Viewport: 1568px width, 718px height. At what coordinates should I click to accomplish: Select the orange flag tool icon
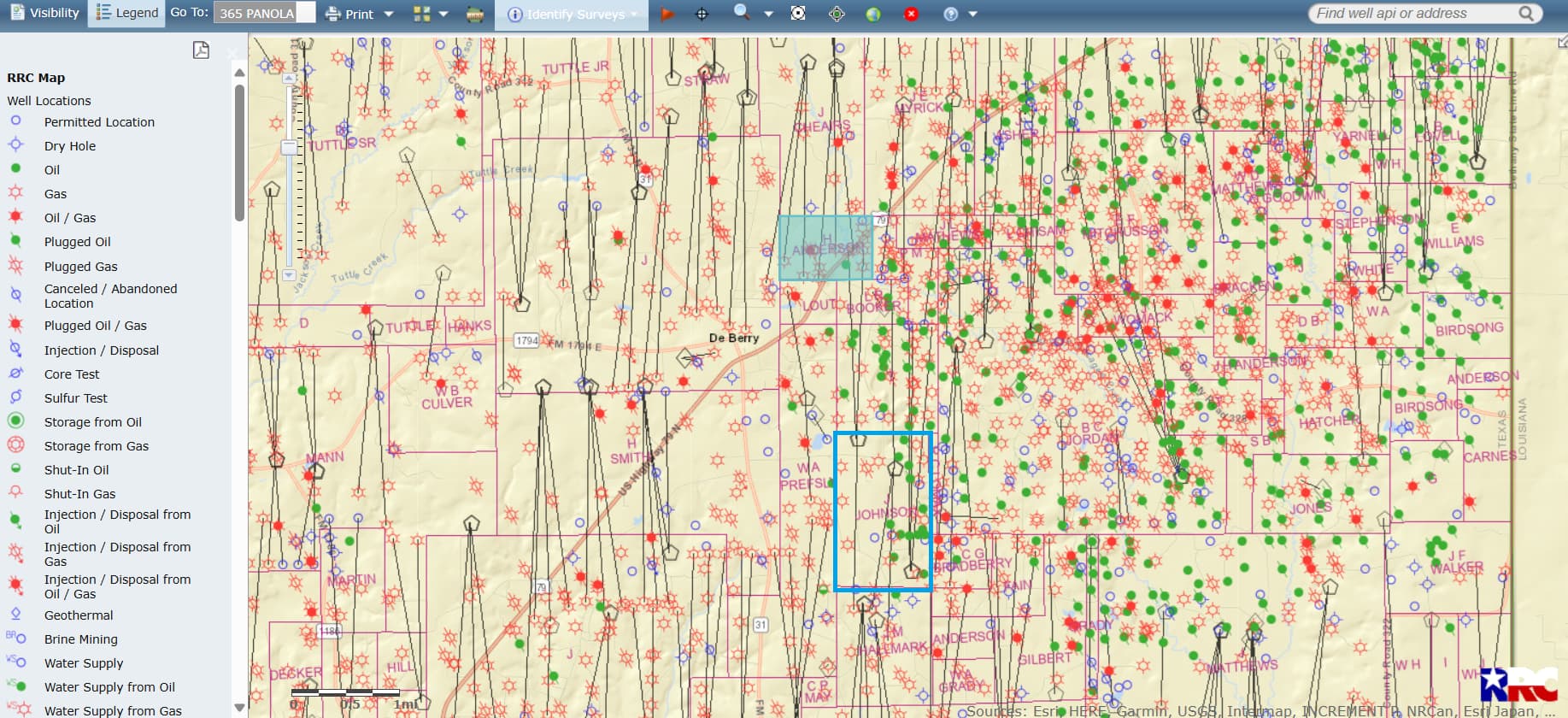coord(667,15)
